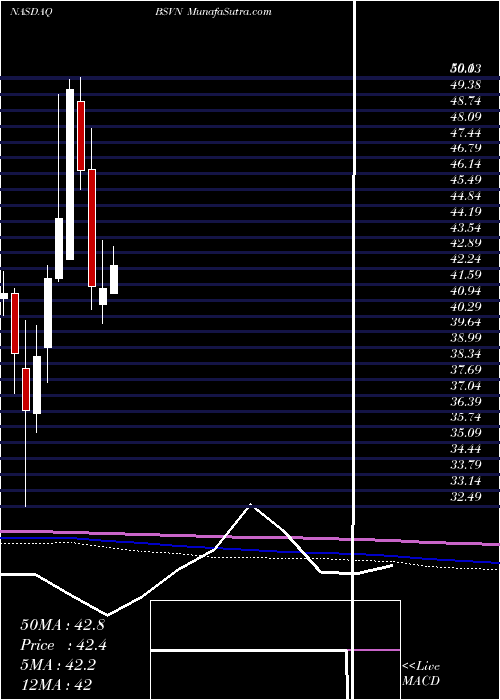The image size is (500, 700).
Task: Click the 47.44 price axis label
Action: click(x=466, y=133)
